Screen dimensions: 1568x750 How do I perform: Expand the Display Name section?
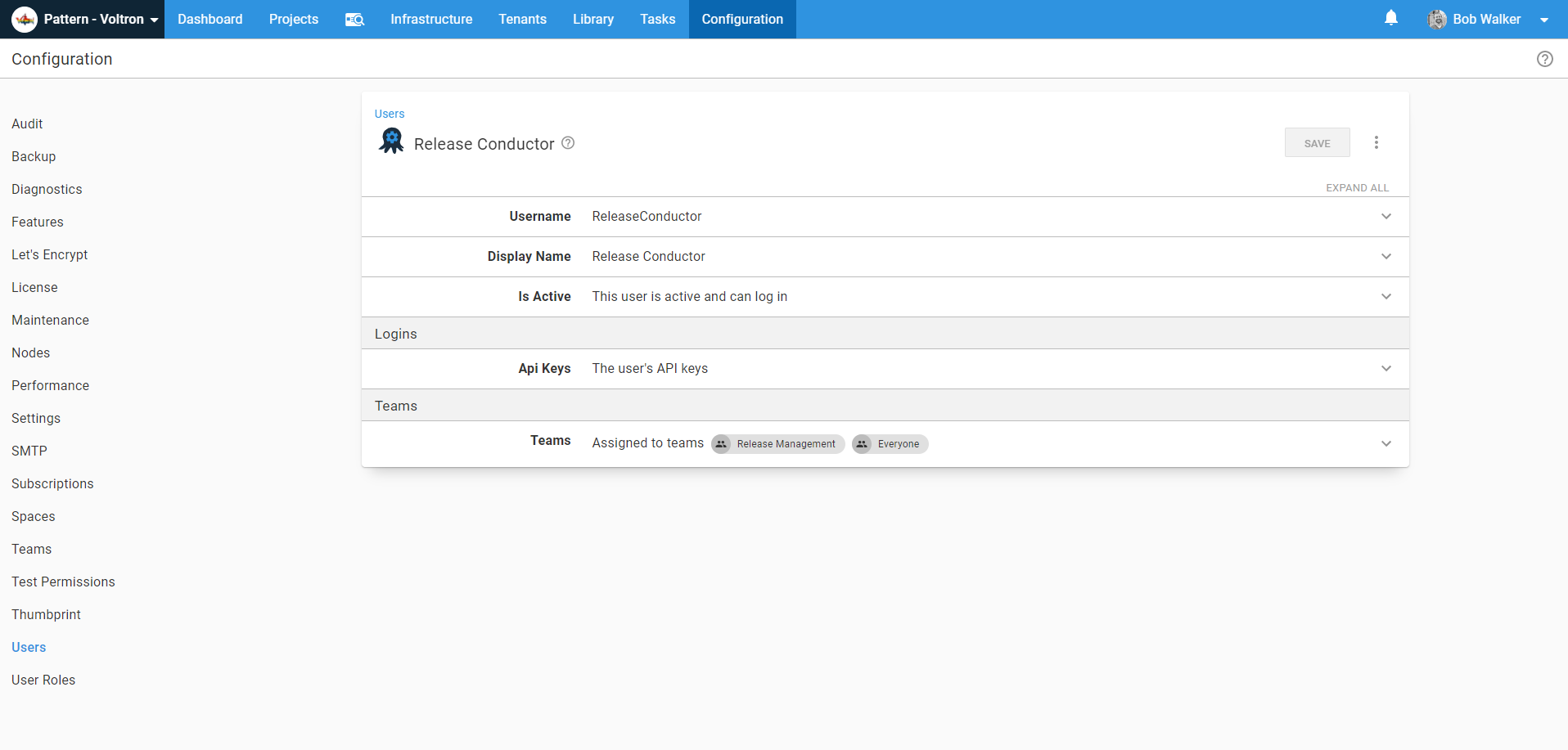tap(1386, 256)
